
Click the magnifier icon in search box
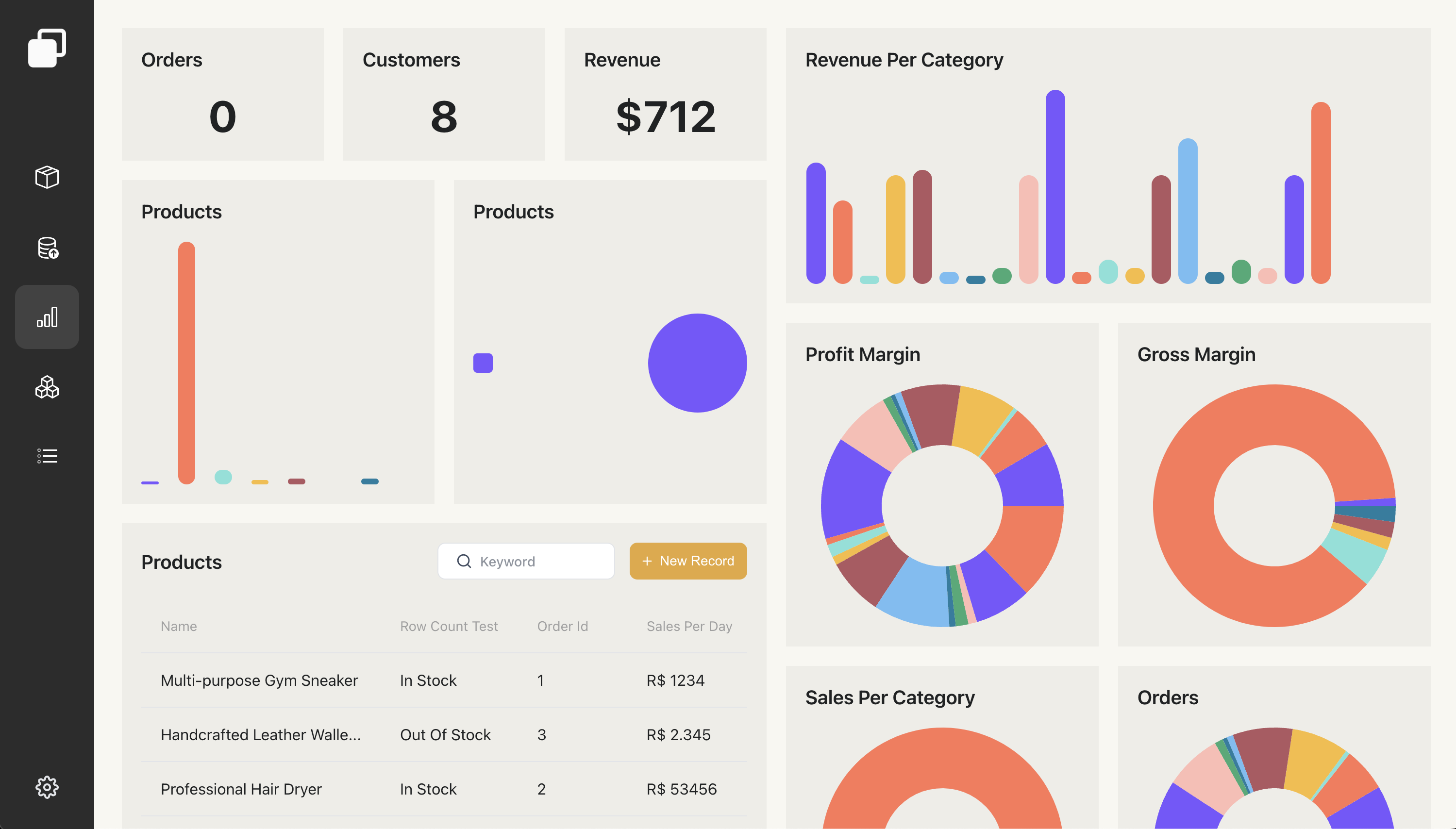coord(464,562)
